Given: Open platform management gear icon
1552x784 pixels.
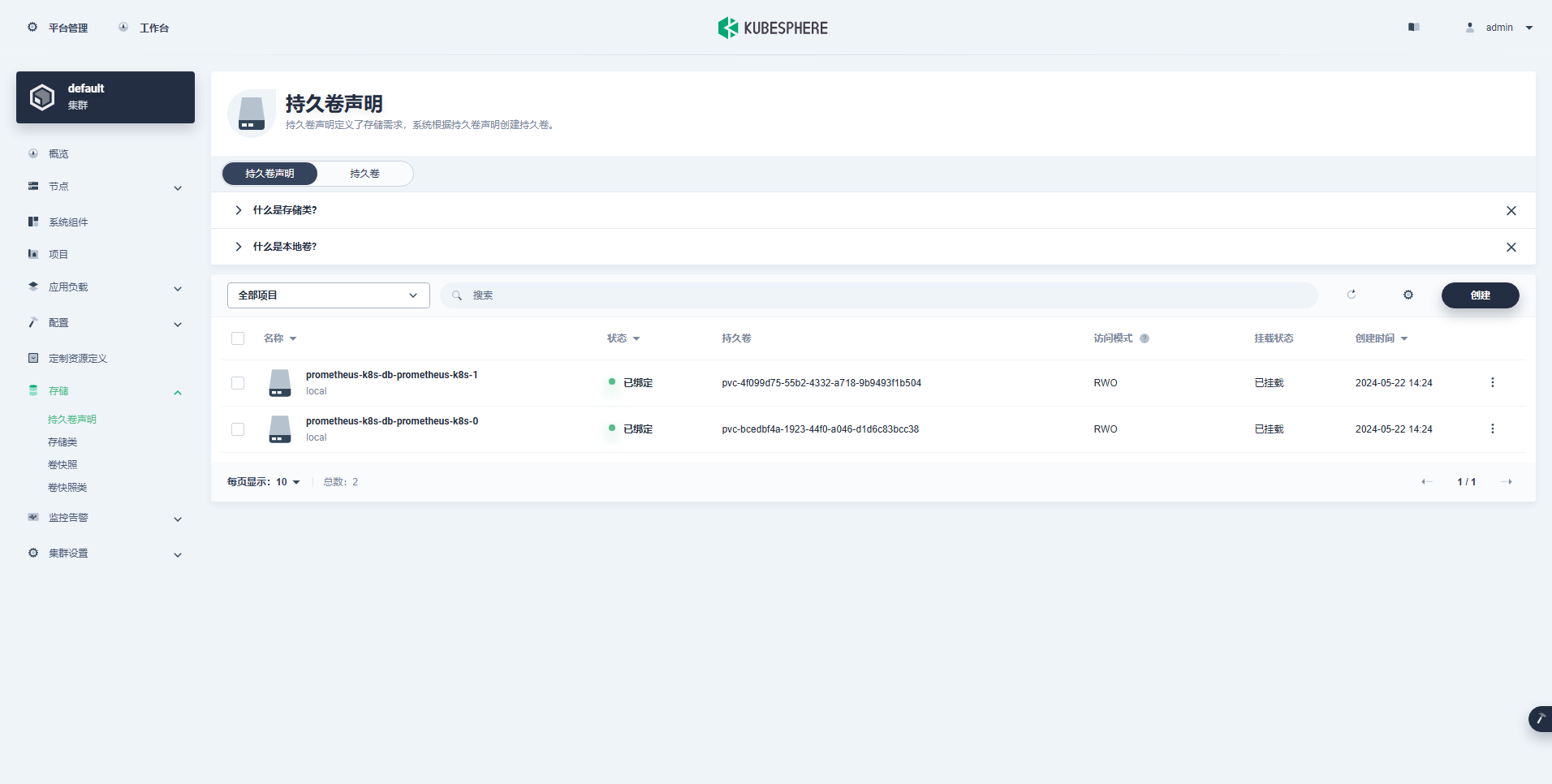Looking at the screenshot, I should click(x=32, y=27).
